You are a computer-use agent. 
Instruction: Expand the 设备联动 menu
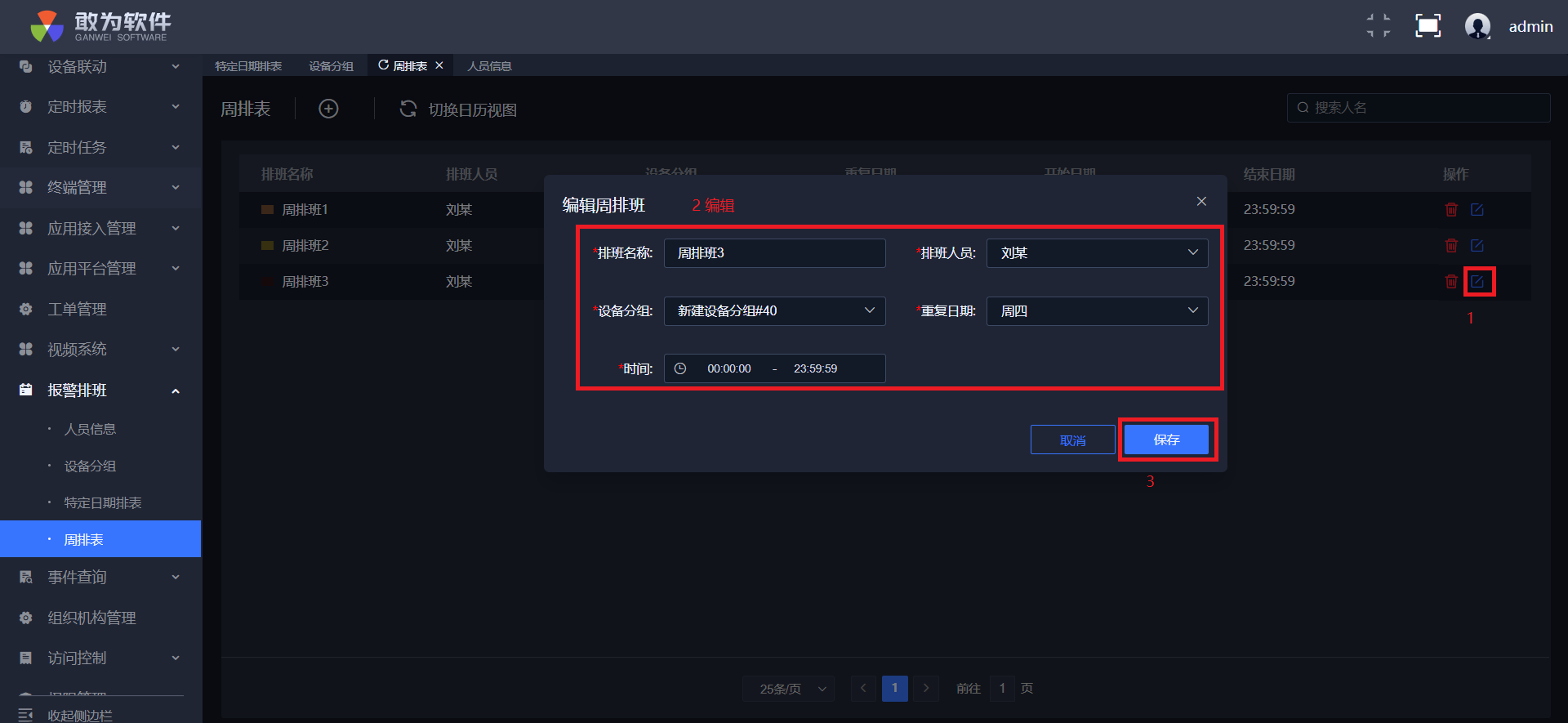176,66
